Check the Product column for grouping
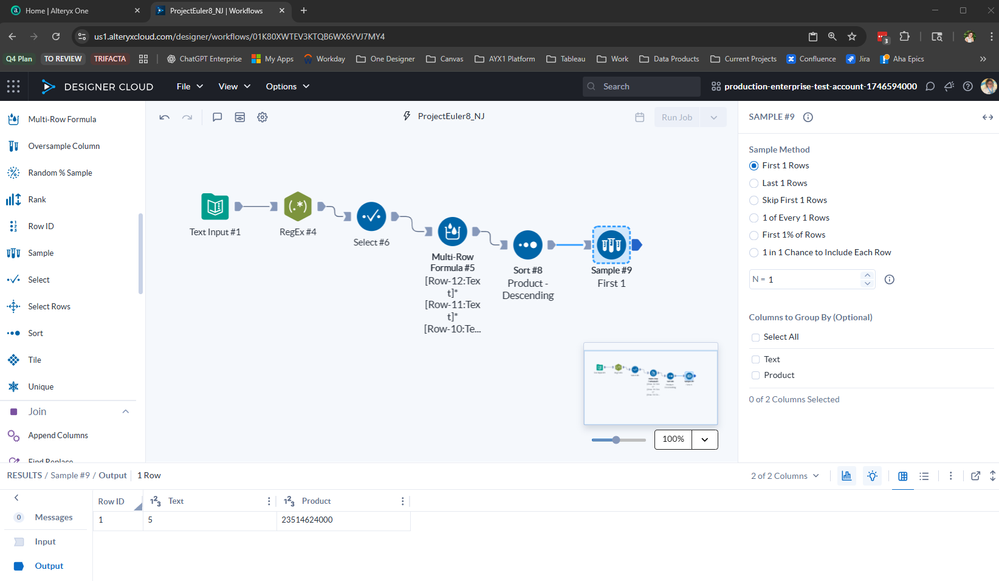 [x=756, y=375]
